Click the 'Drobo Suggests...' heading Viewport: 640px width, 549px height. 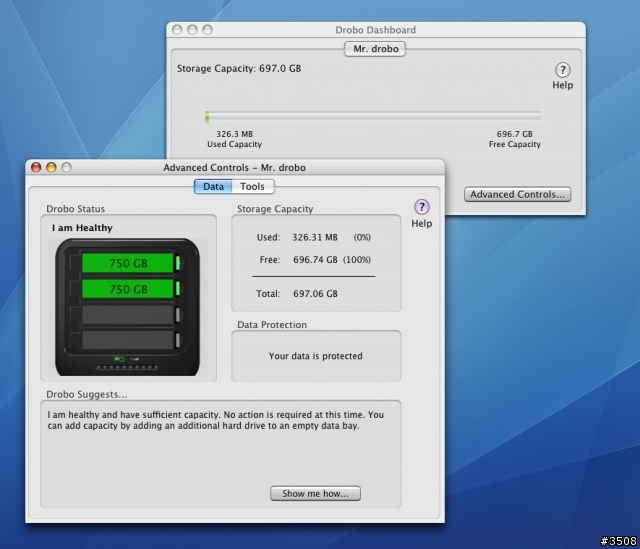87,395
